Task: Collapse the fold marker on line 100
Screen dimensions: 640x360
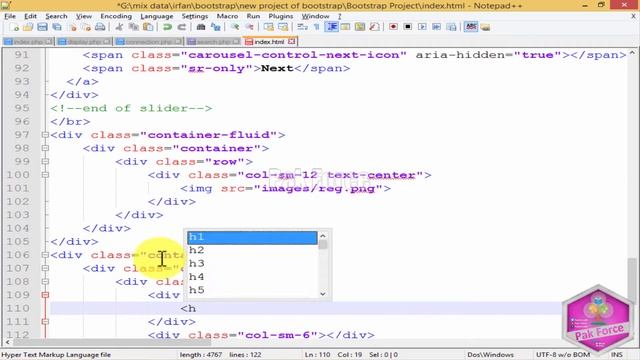Action: pyautogui.click(x=45, y=175)
